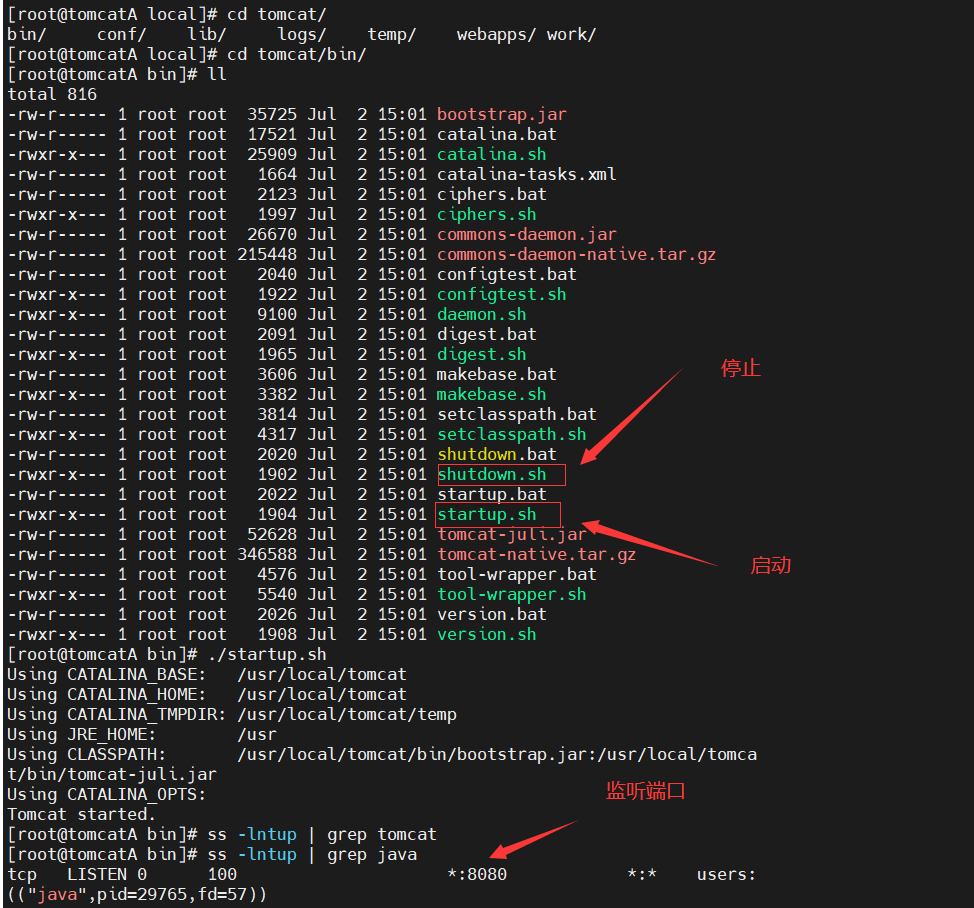Select the "JRE_HOME:" label
Image resolution: width=974 pixels, height=908 pixels.
[112, 734]
